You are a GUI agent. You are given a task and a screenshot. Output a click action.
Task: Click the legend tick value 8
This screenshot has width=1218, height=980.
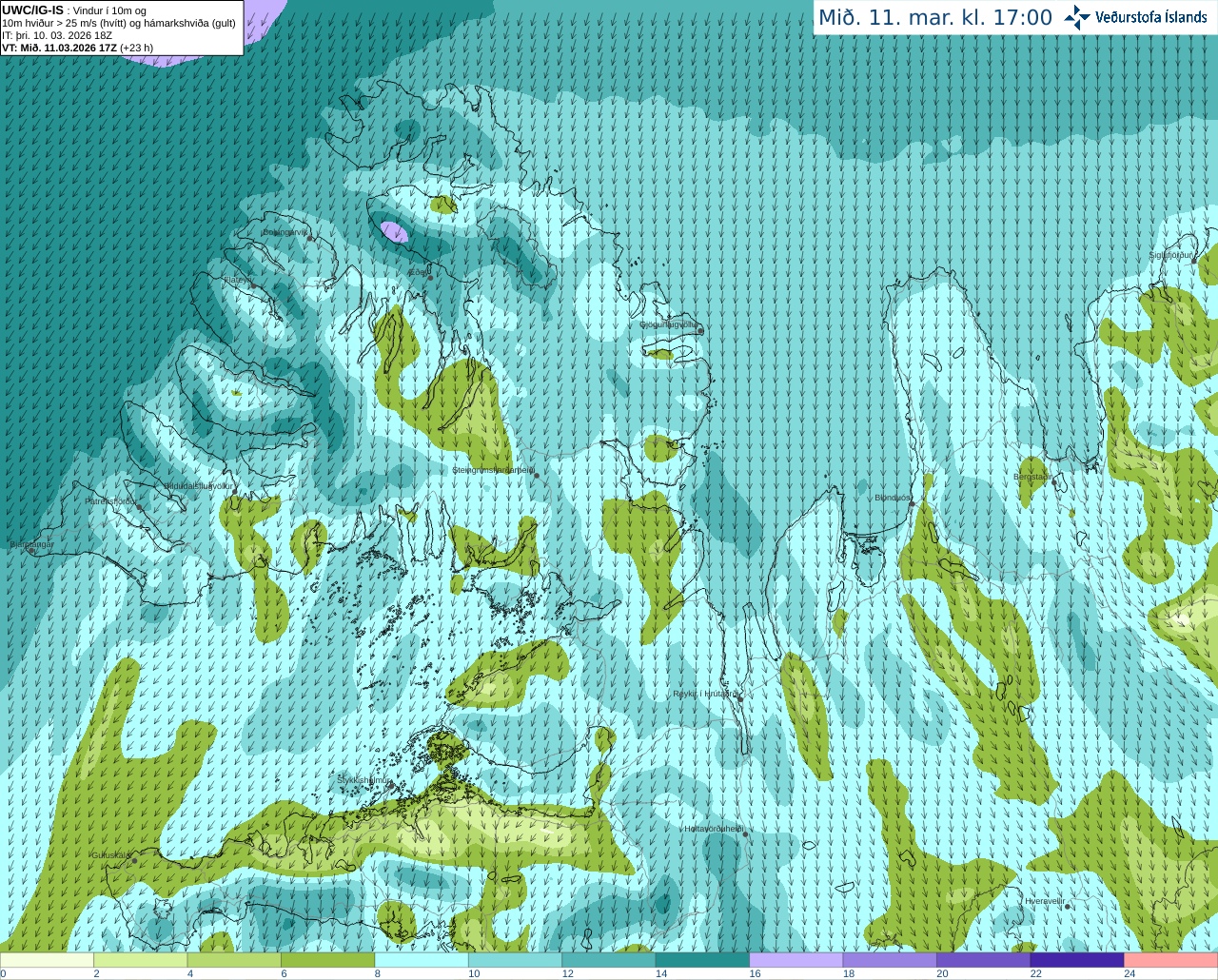click(379, 973)
